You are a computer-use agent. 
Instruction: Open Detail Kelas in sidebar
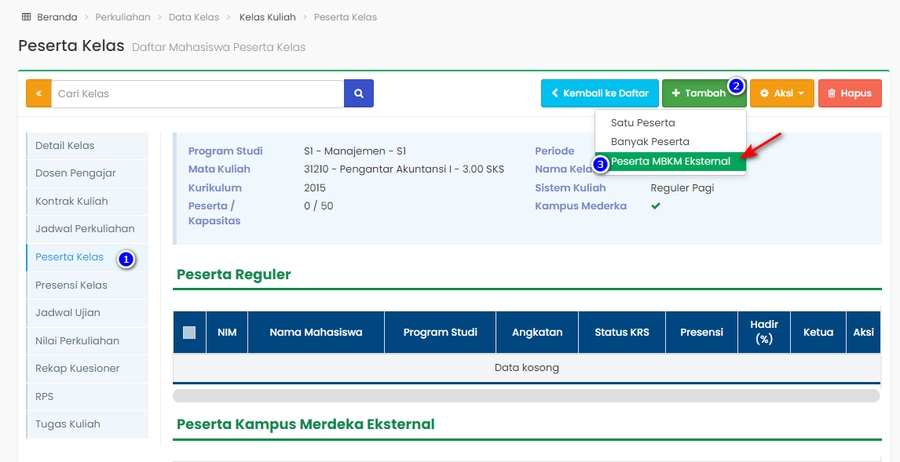[65, 146]
